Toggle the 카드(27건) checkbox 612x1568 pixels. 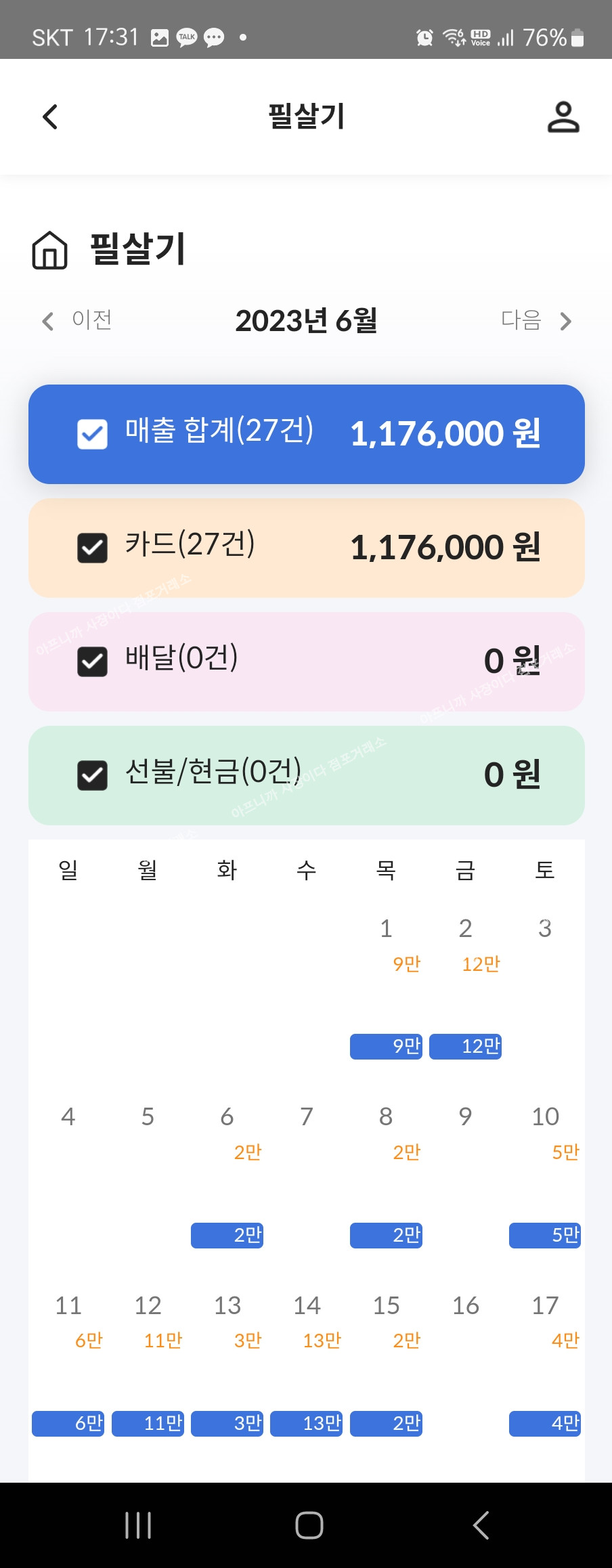point(92,548)
